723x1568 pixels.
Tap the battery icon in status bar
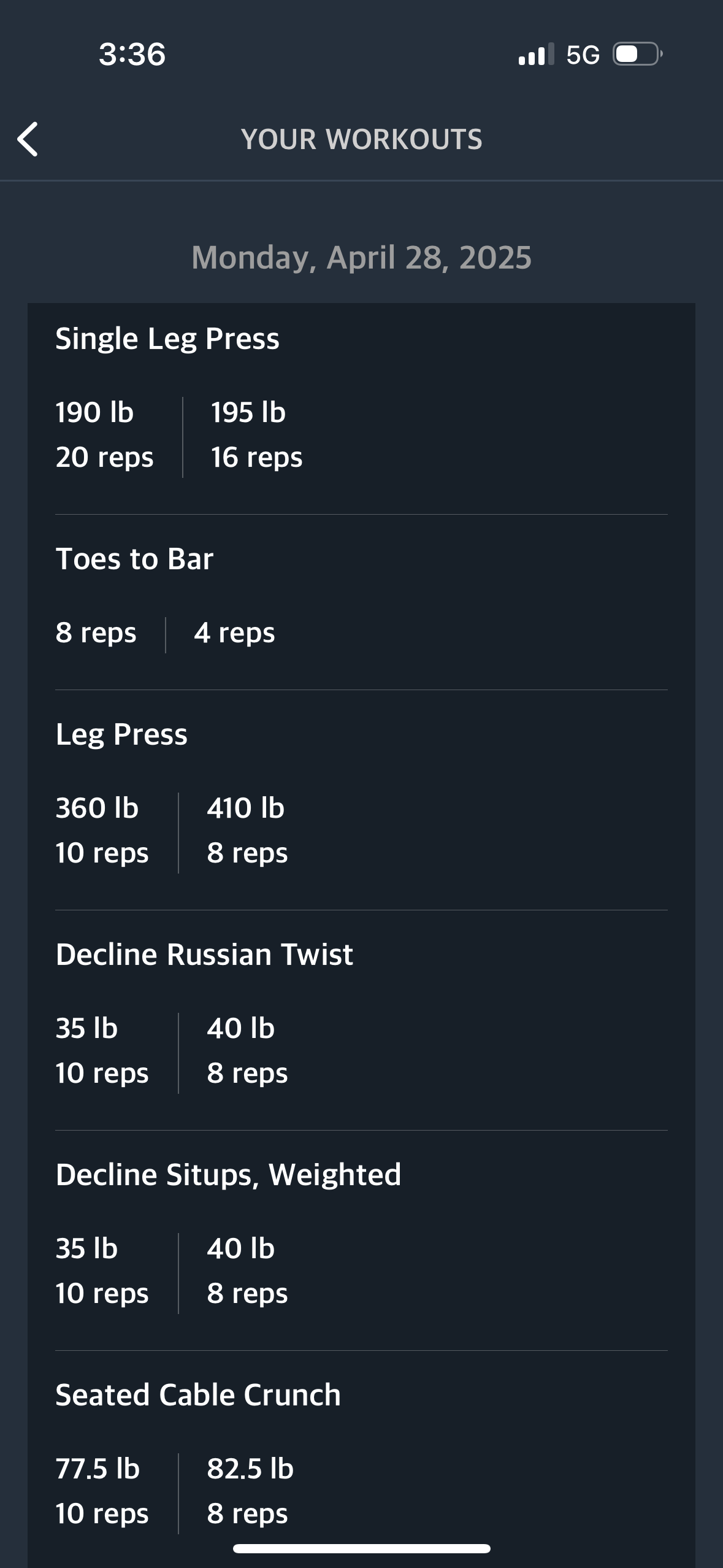[638, 54]
